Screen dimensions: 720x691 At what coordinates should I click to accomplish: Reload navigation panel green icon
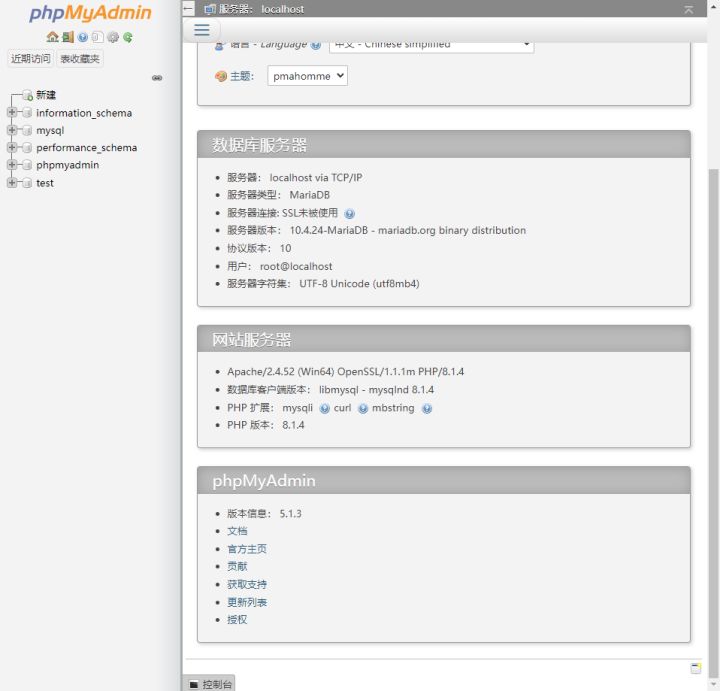tap(128, 37)
